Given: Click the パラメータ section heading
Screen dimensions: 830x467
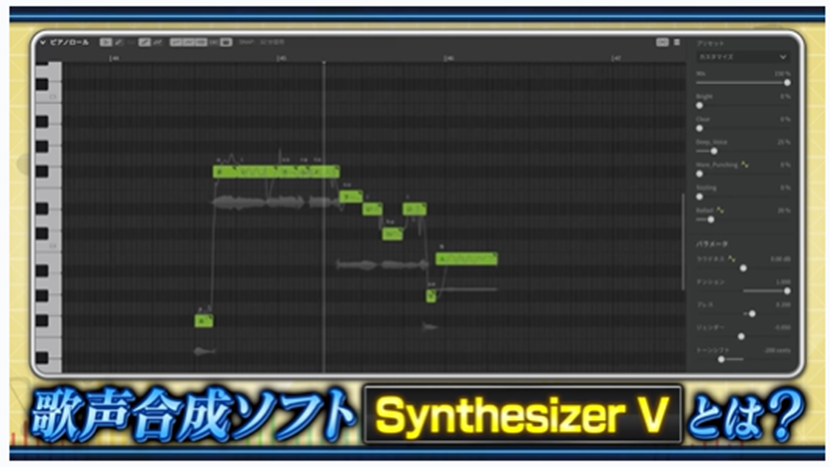Looking at the screenshot, I should (709, 243).
